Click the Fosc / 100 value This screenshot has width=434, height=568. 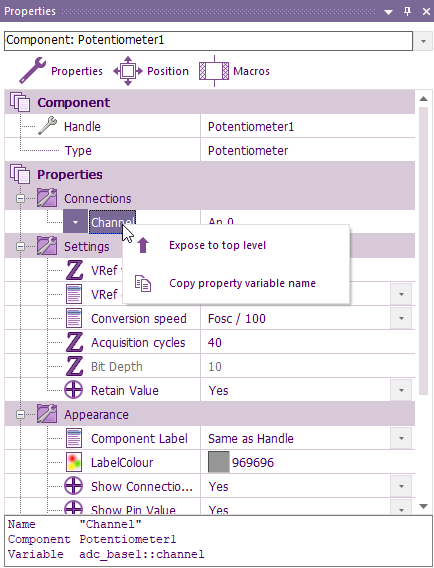237,319
